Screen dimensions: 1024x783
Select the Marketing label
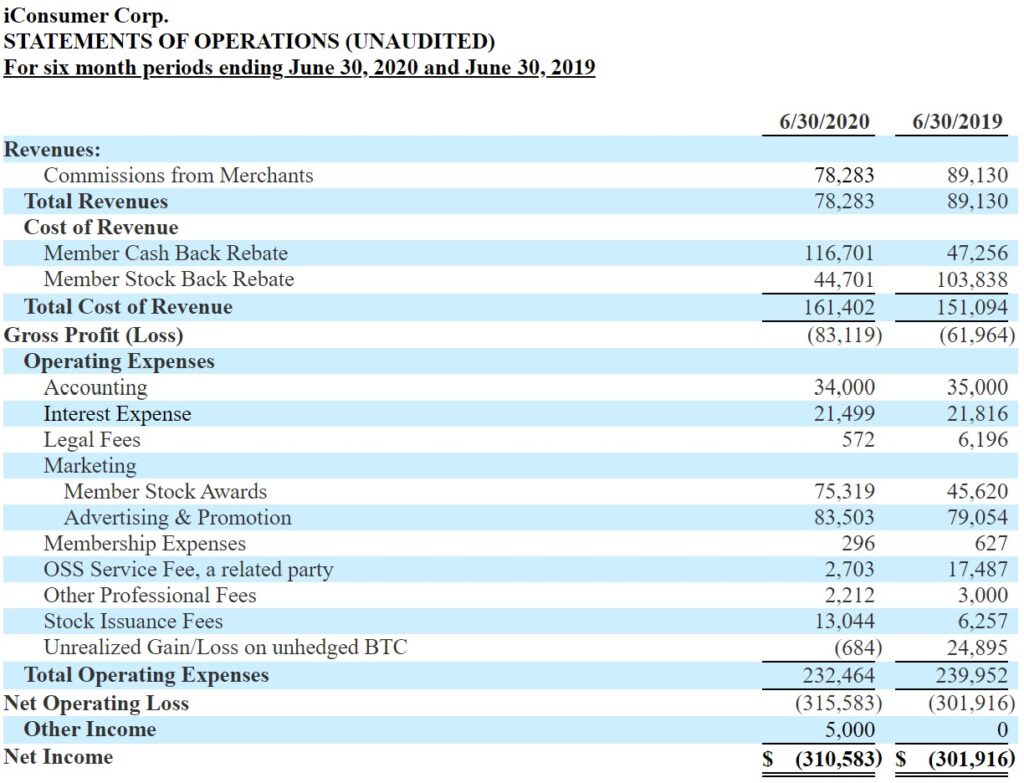point(90,466)
